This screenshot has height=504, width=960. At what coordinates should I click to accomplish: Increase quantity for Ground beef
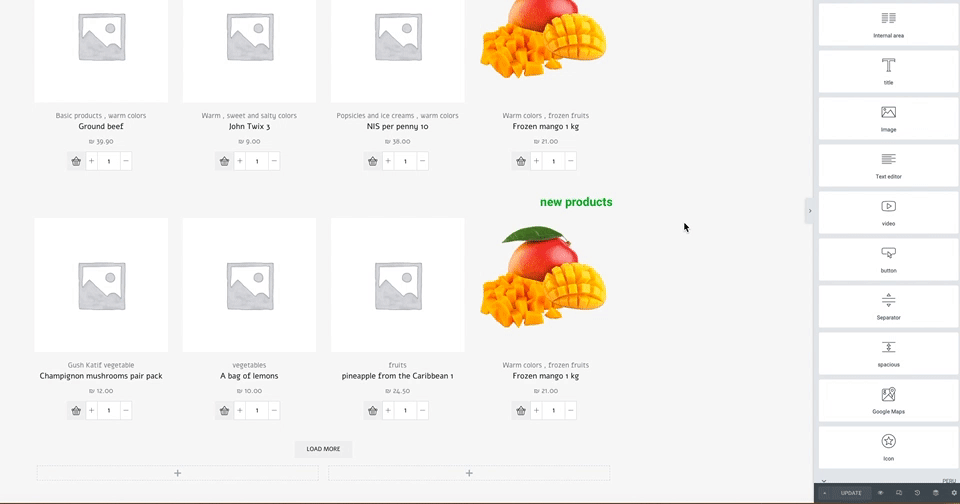click(x=91, y=161)
